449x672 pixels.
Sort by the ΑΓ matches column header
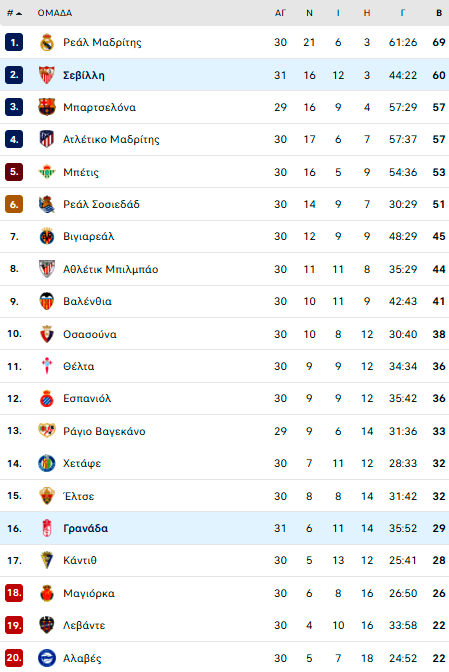(x=280, y=13)
